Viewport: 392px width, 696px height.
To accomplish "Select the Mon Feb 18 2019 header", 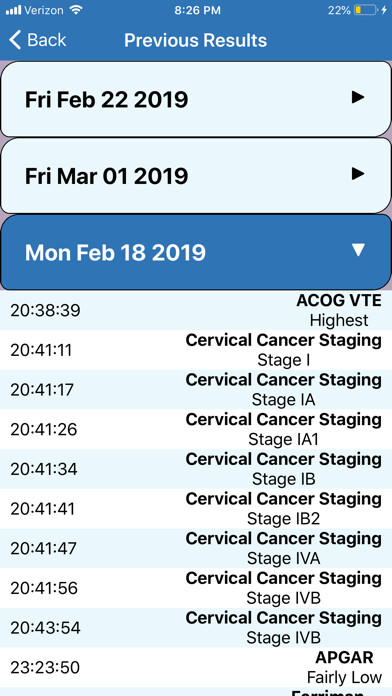I will [x=196, y=252].
